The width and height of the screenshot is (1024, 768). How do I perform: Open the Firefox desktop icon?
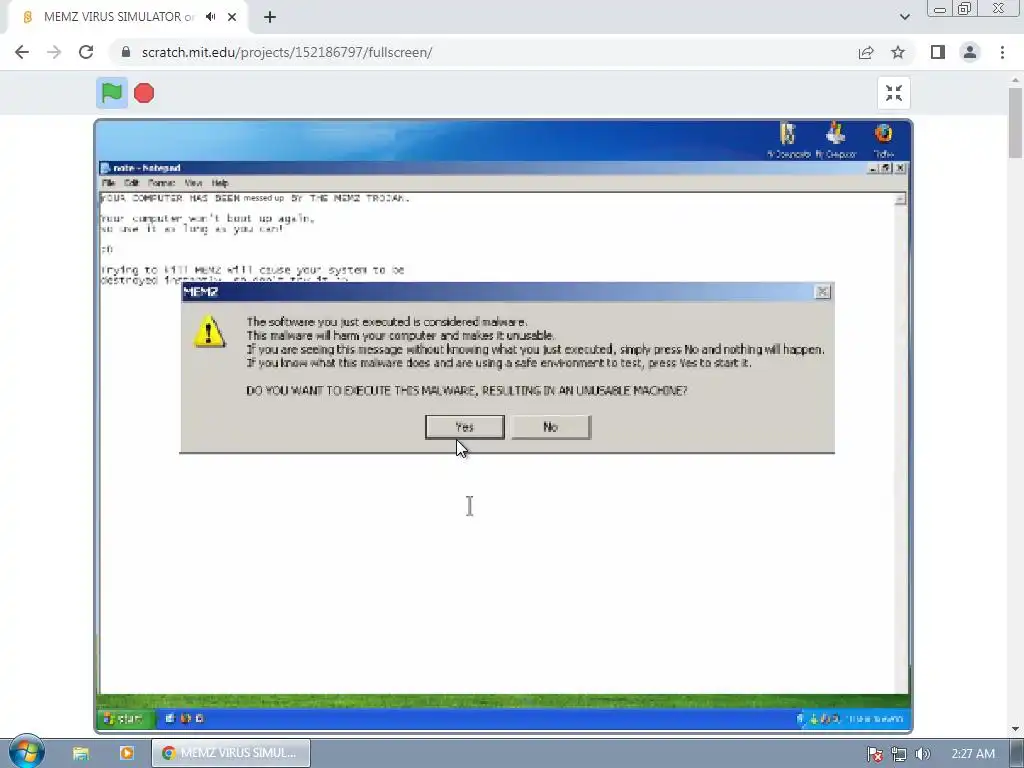(x=884, y=140)
